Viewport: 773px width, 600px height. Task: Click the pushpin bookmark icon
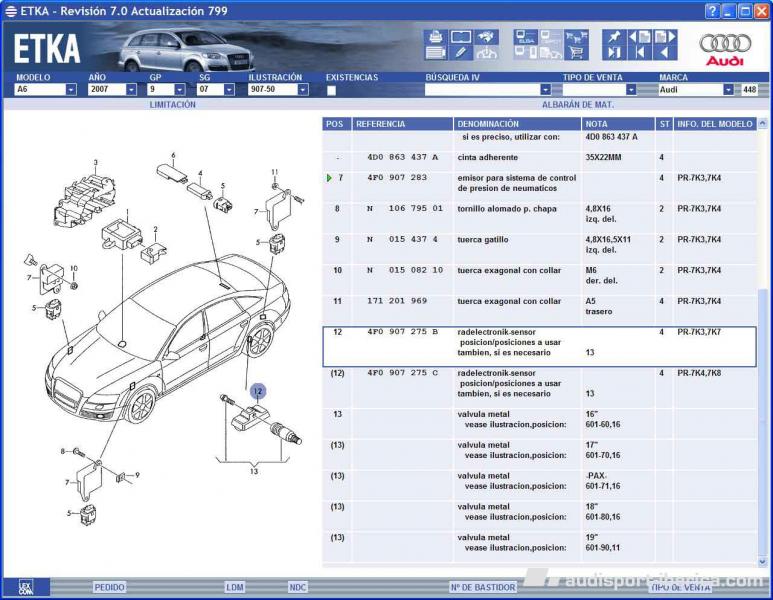(x=614, y=36)
